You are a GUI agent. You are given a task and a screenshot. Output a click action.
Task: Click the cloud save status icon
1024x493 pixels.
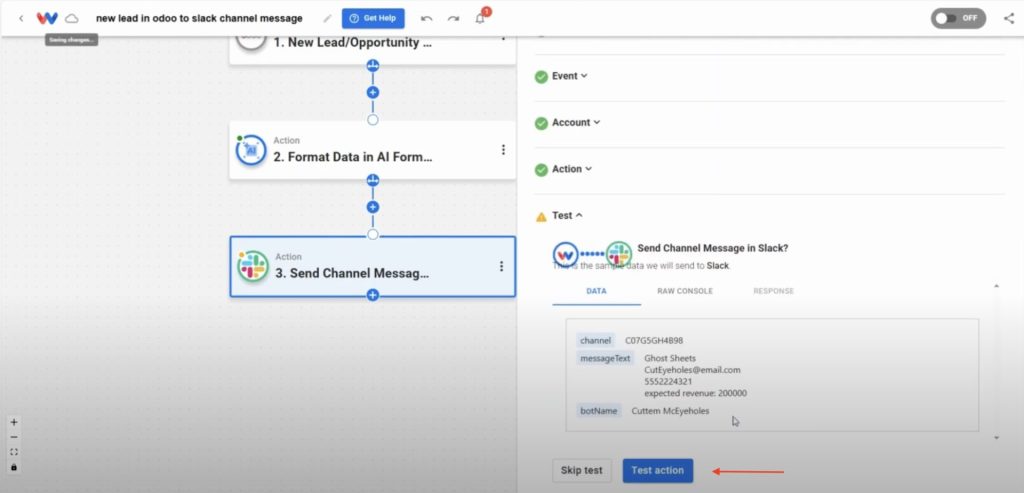71,18
